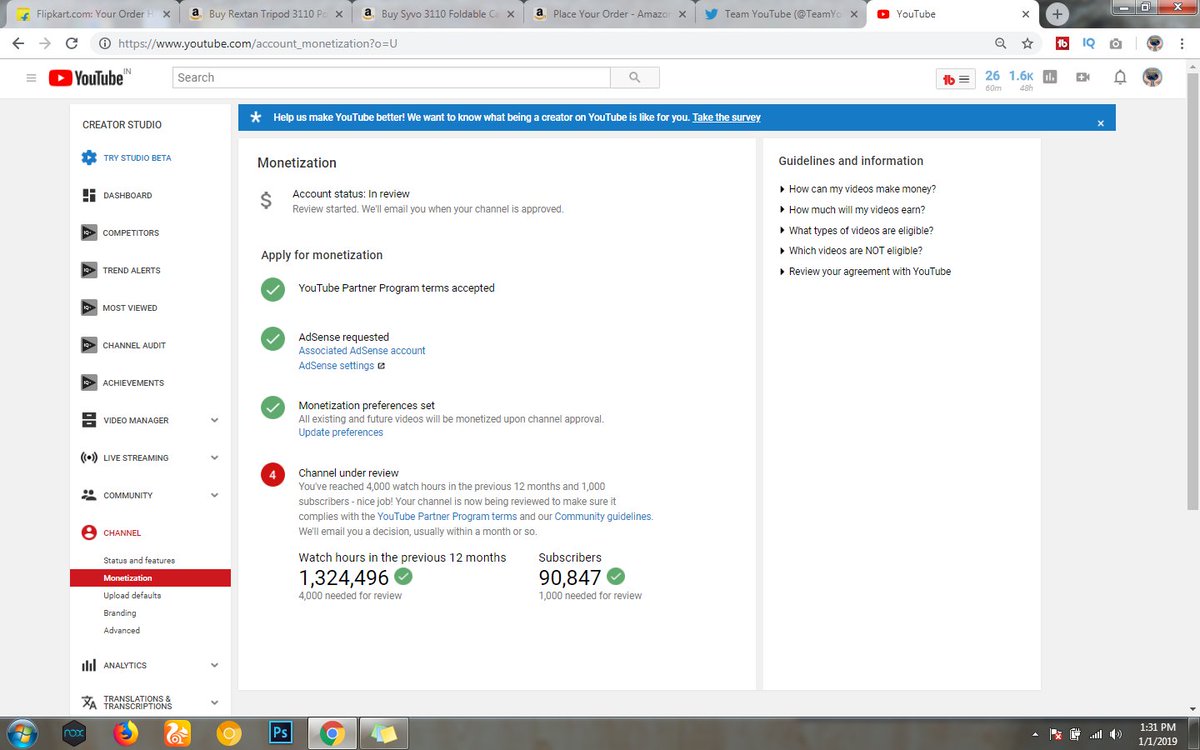Open the YouTube hamburger guide menu
This screenshot has height=750, width=1200.
(31, 78)
